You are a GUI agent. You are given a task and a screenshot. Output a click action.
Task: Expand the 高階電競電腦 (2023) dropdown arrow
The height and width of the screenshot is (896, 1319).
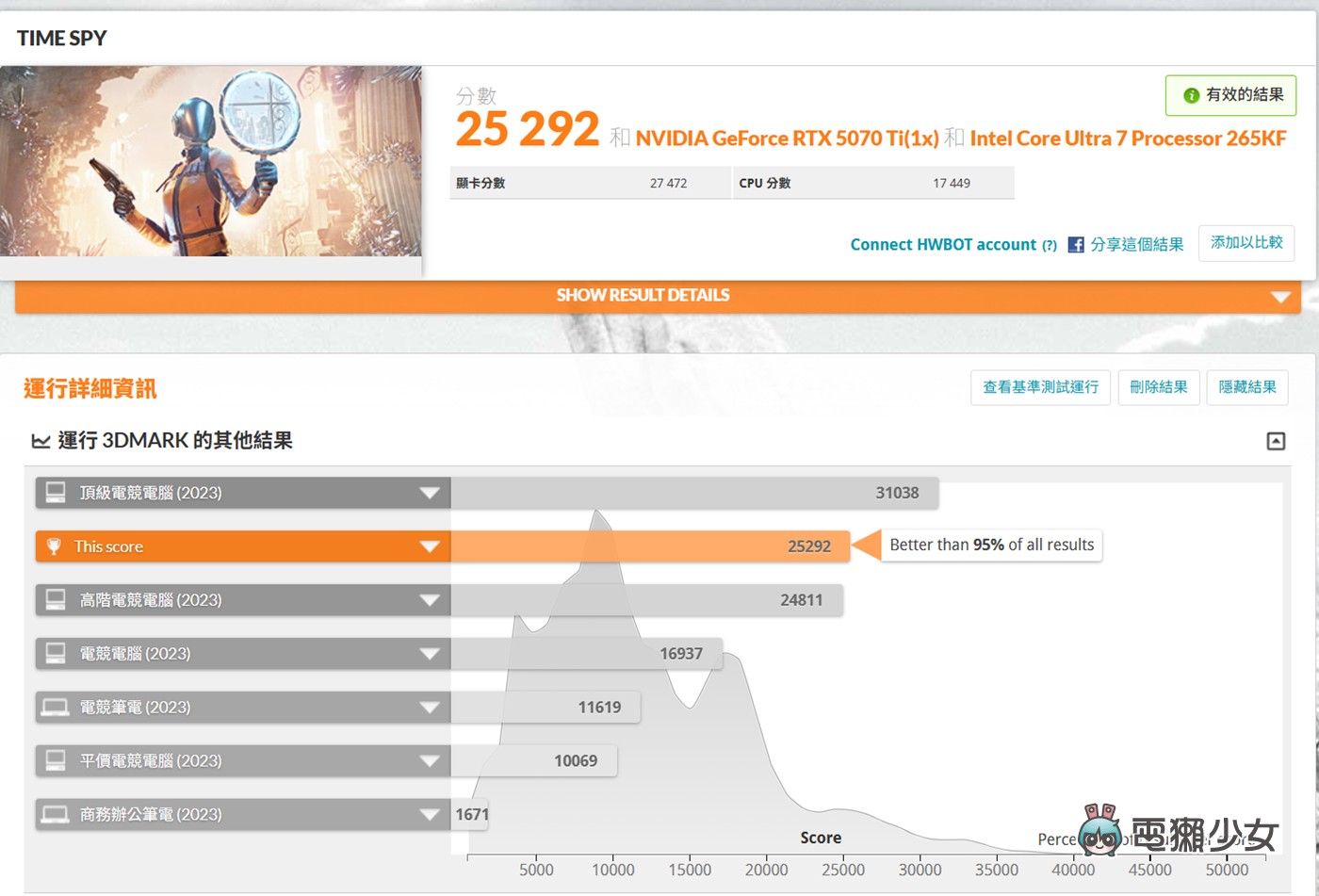[x=430, y=600]
